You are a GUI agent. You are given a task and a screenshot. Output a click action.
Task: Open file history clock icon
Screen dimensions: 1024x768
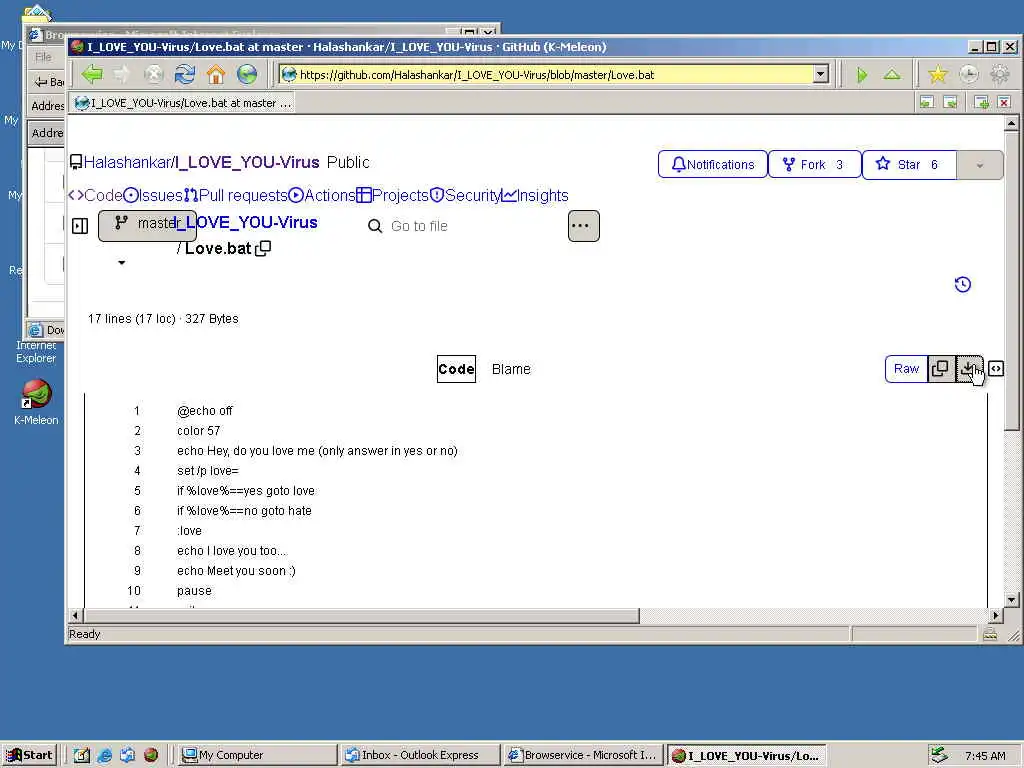[963, 284]
